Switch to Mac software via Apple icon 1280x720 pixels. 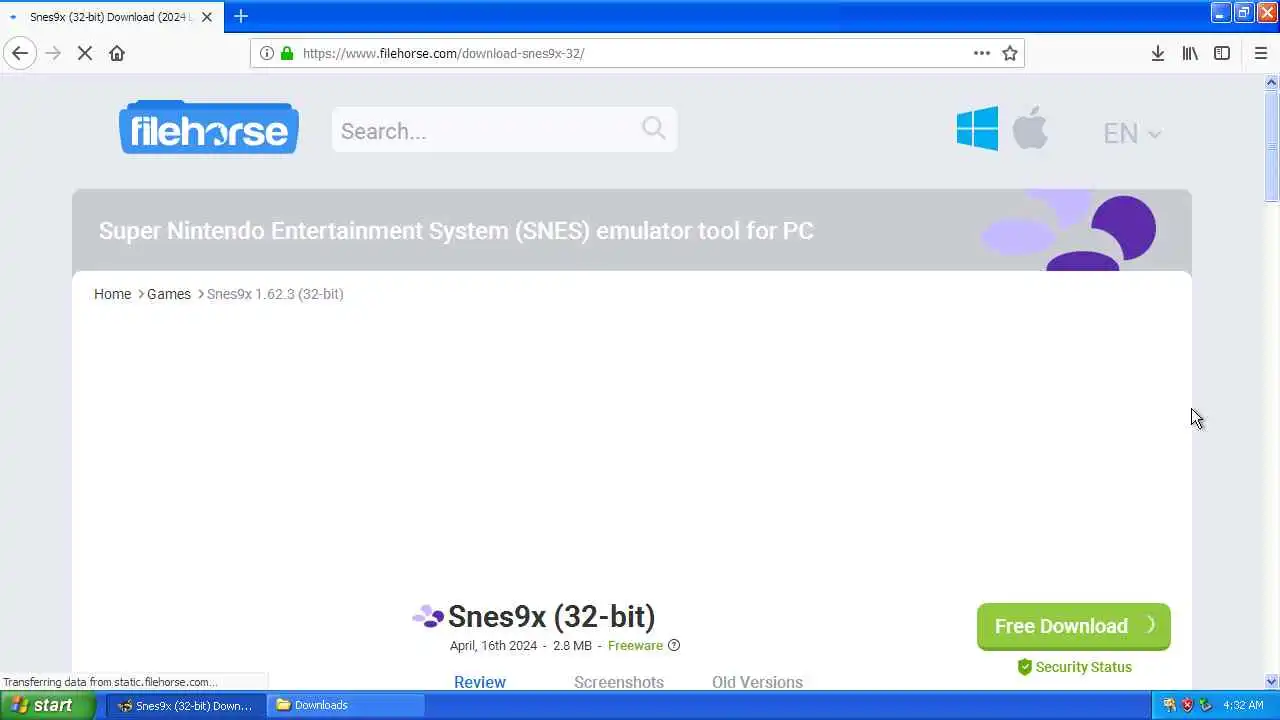click(1030, 127)
